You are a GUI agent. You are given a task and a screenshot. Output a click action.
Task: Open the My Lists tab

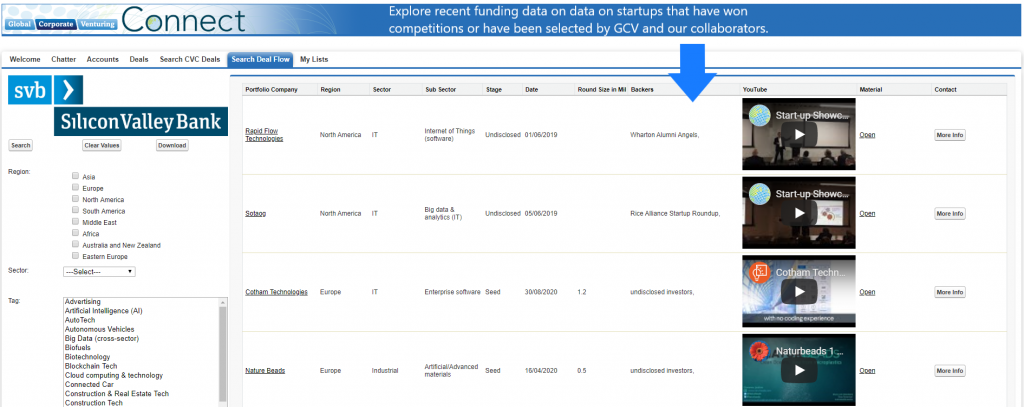[313, 60]
